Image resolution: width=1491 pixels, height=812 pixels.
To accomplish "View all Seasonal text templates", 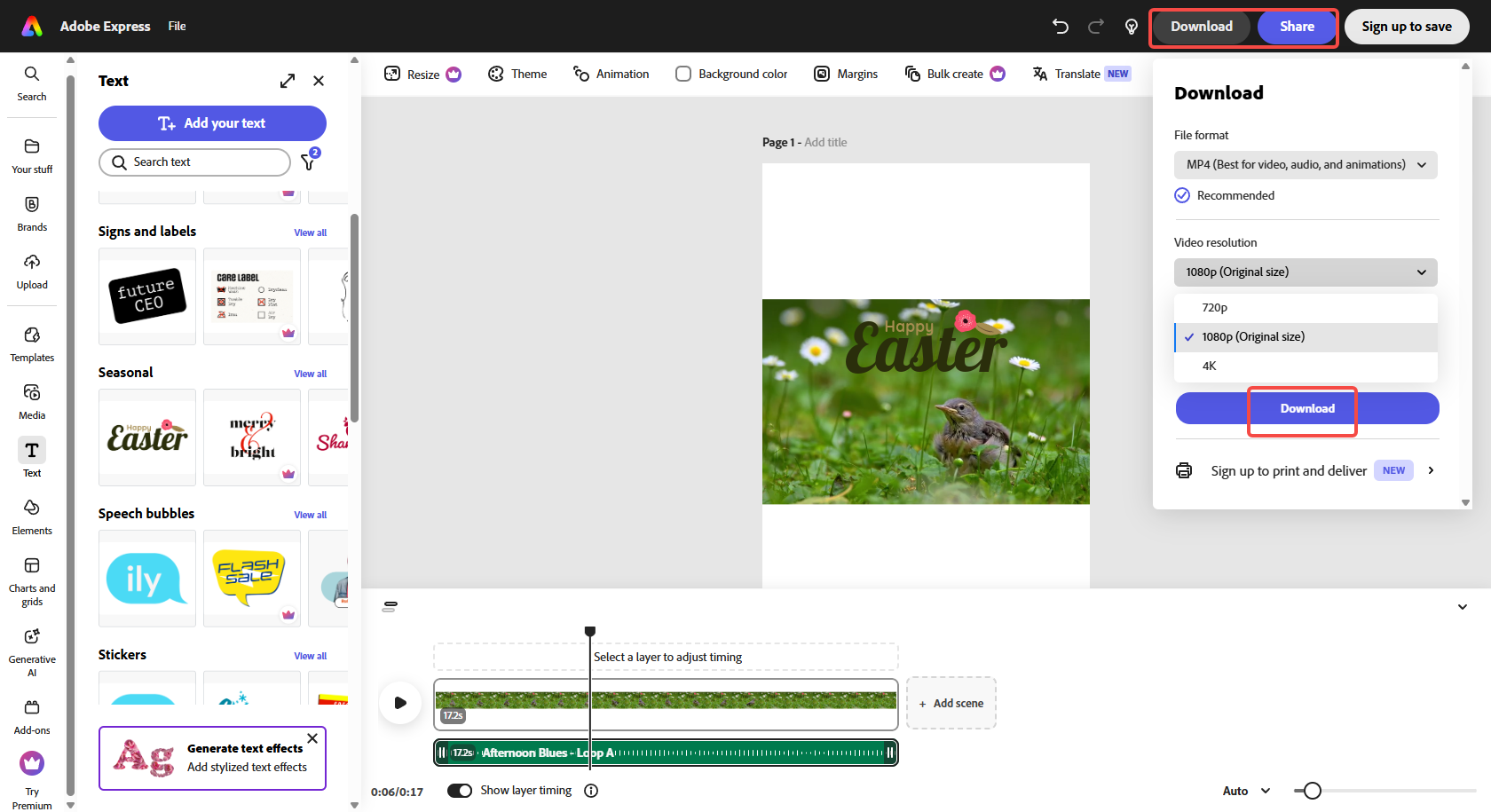I will tap(311, 374).
